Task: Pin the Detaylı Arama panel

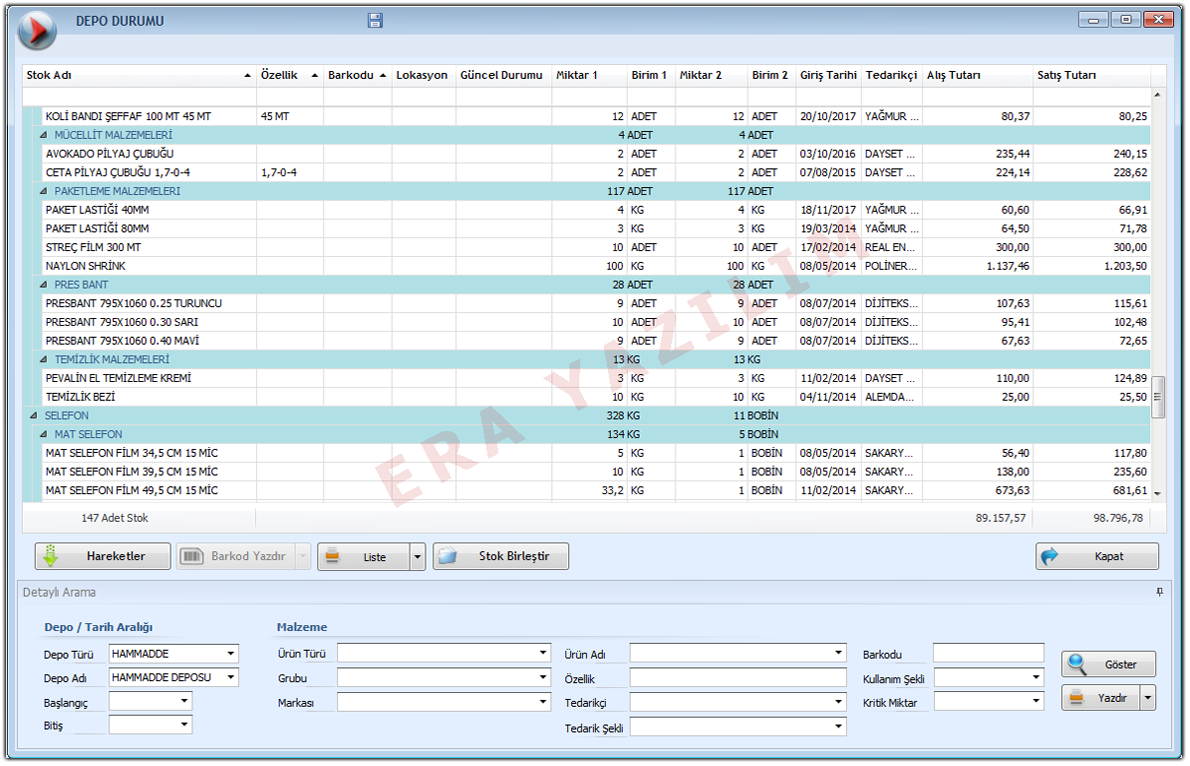Action: tap(1160, 592)
